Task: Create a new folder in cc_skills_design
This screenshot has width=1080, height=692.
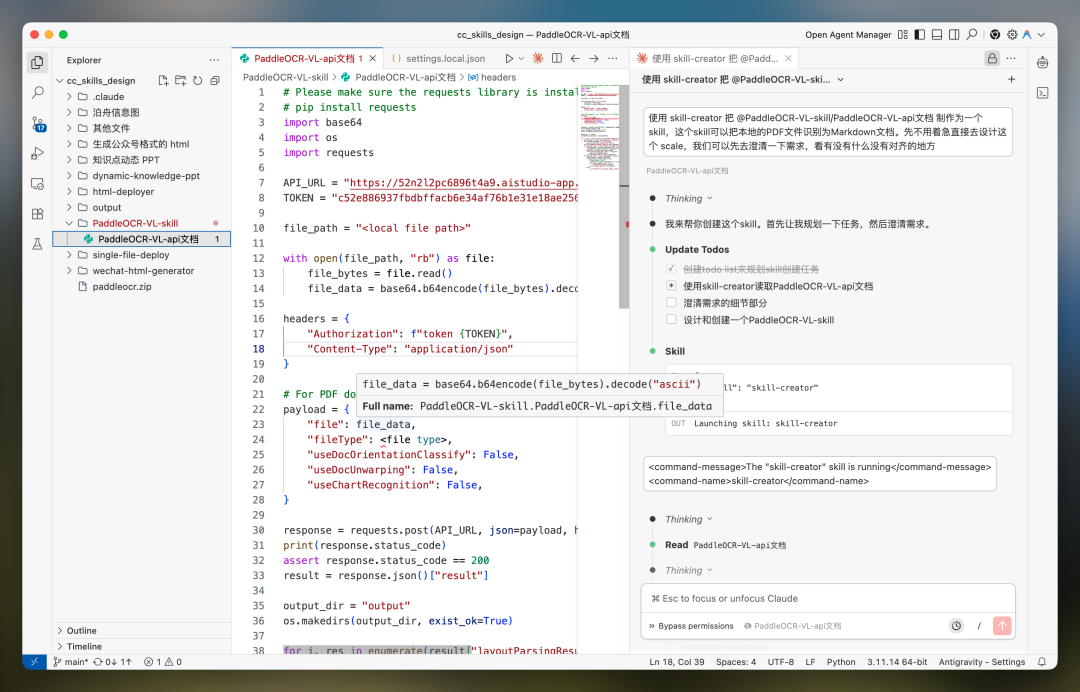Action: [x=180, y=81]
